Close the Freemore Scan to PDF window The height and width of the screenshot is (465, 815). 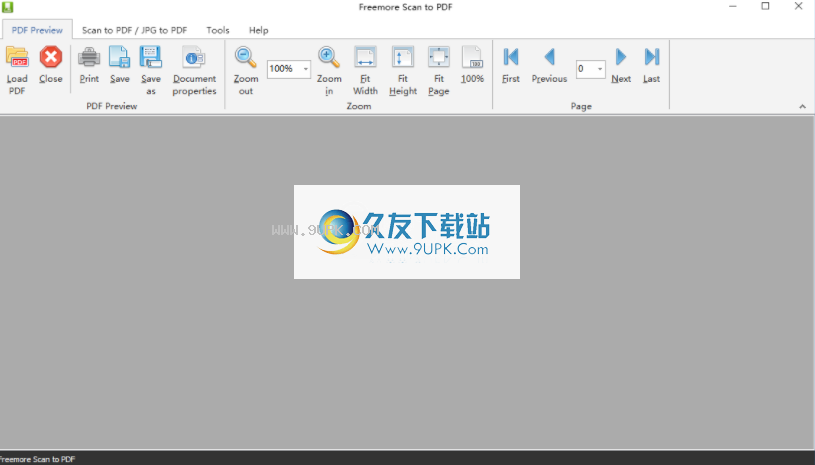coord(798,7)
